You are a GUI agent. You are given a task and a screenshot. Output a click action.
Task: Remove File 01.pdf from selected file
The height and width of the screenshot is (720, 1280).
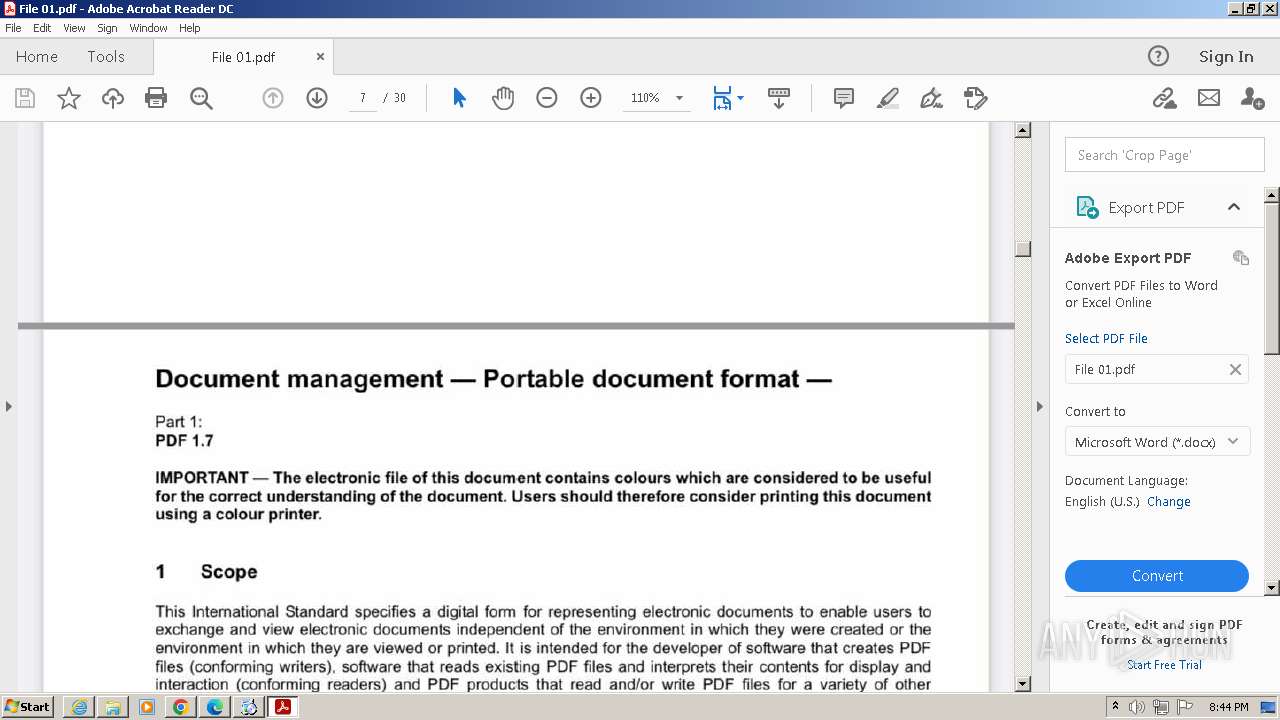1235,369
